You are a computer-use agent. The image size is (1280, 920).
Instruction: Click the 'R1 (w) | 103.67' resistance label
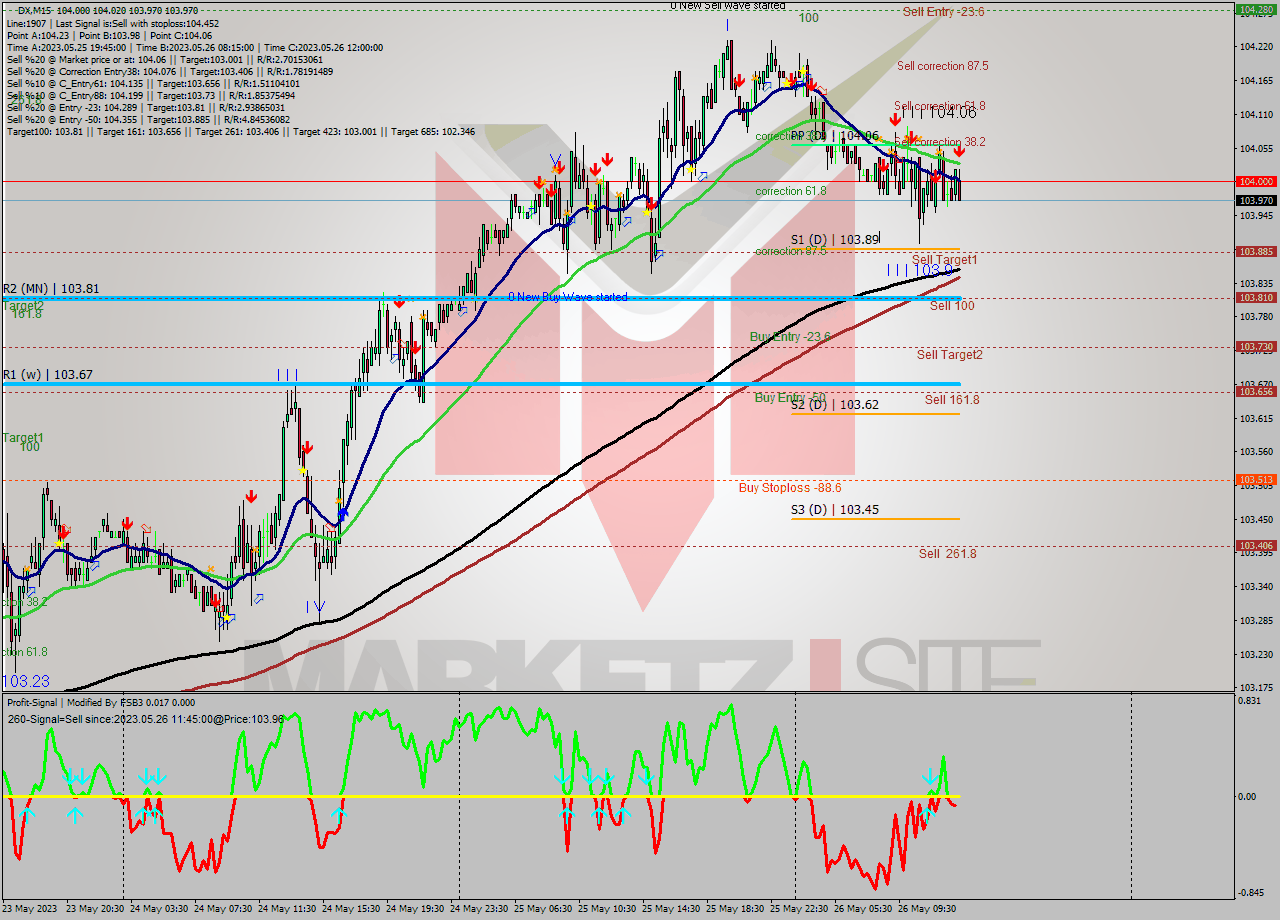tap(47, 375)
